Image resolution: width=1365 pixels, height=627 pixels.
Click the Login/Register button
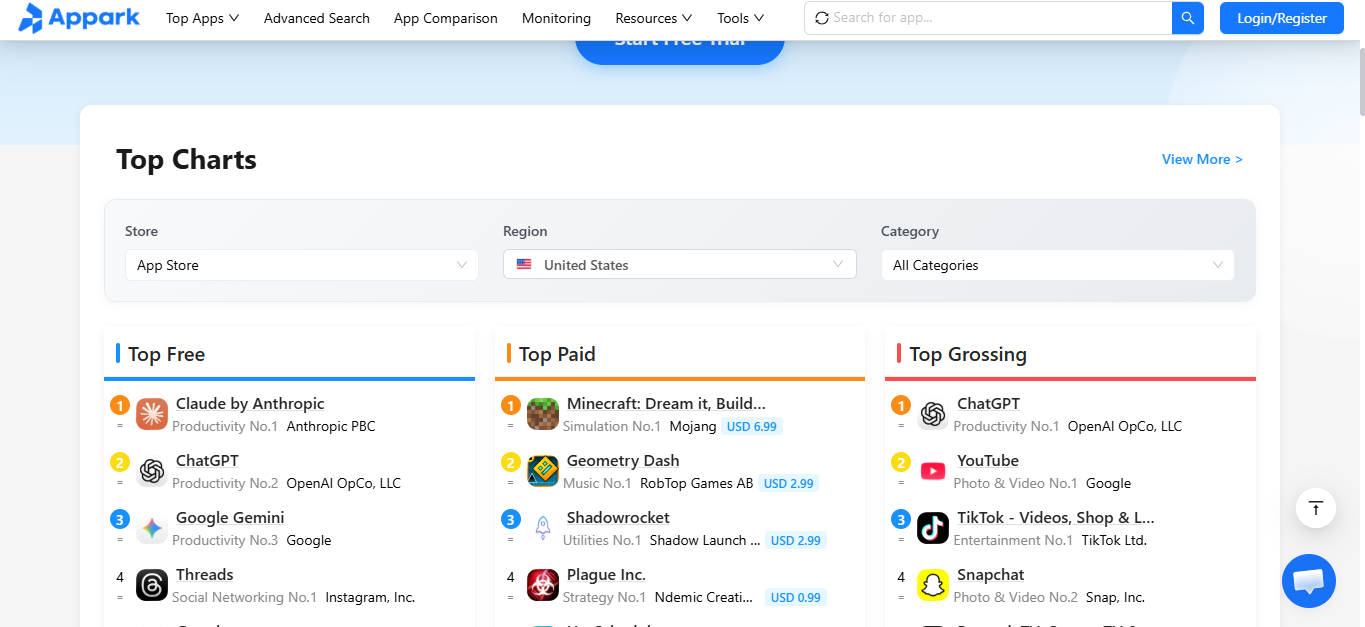(1281, 17)
